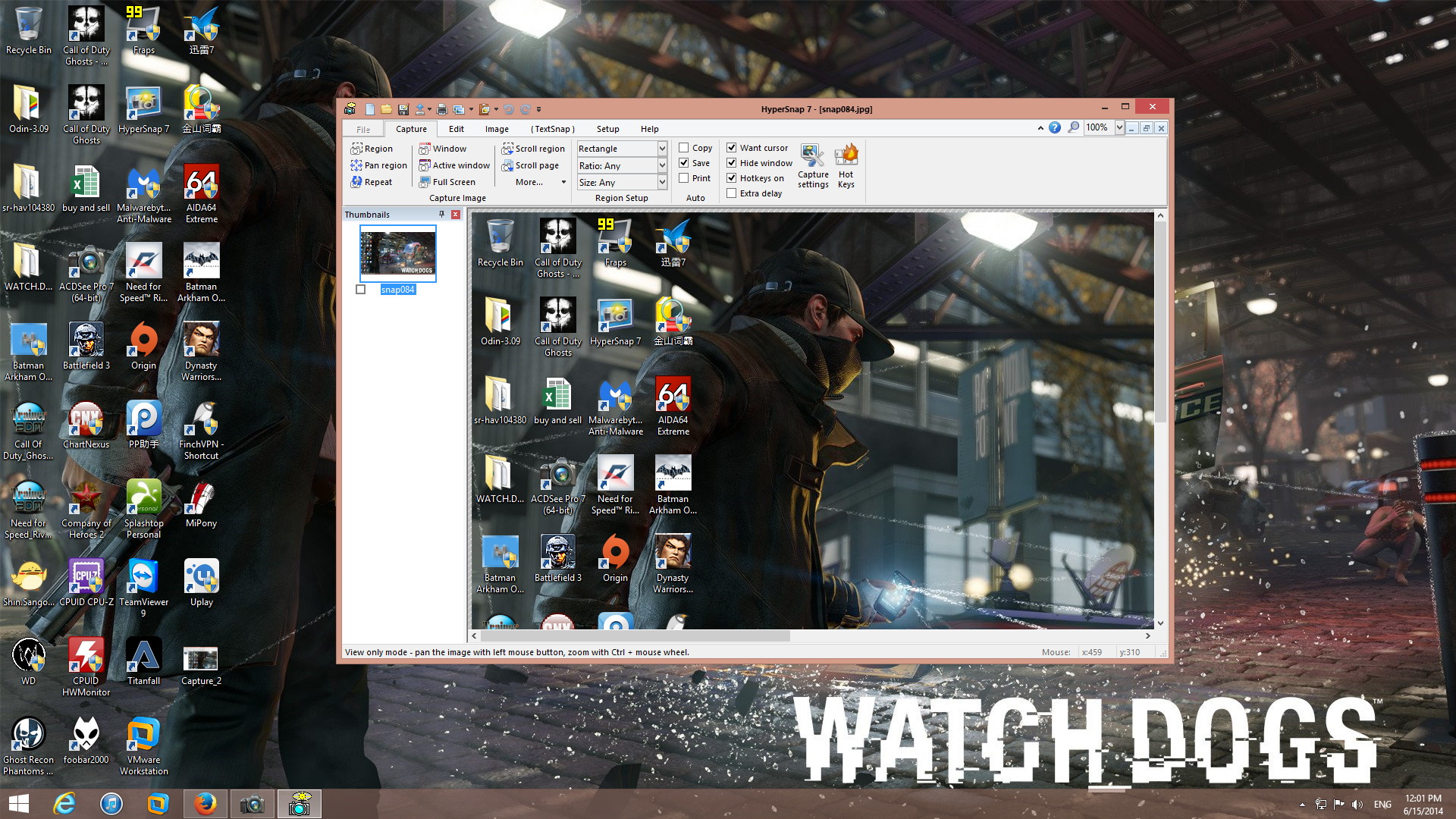Screen dimensions: 1456x819
Task: Pin the Thumbnails panel
Action: tap(441, 215)
